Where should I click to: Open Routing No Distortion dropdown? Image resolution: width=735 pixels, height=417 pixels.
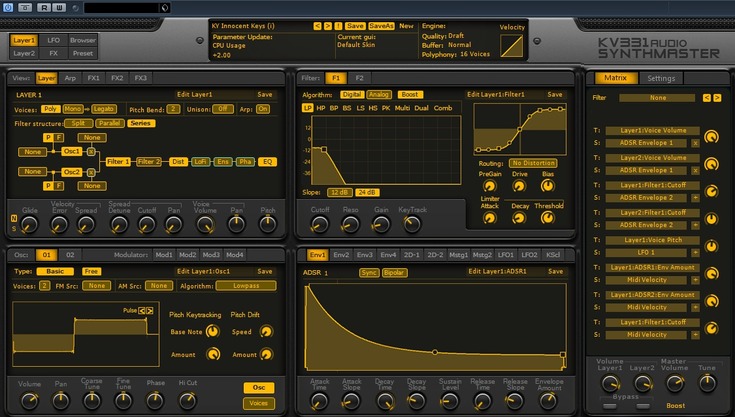(x=533, y=163)
